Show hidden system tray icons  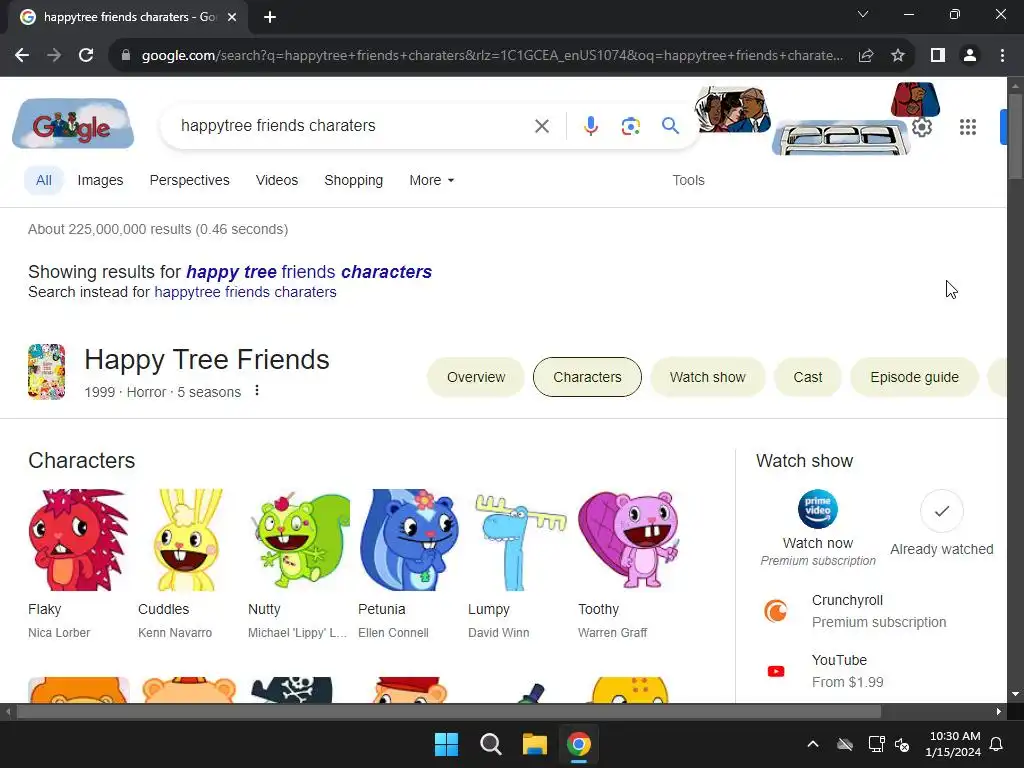click(813, 744)
